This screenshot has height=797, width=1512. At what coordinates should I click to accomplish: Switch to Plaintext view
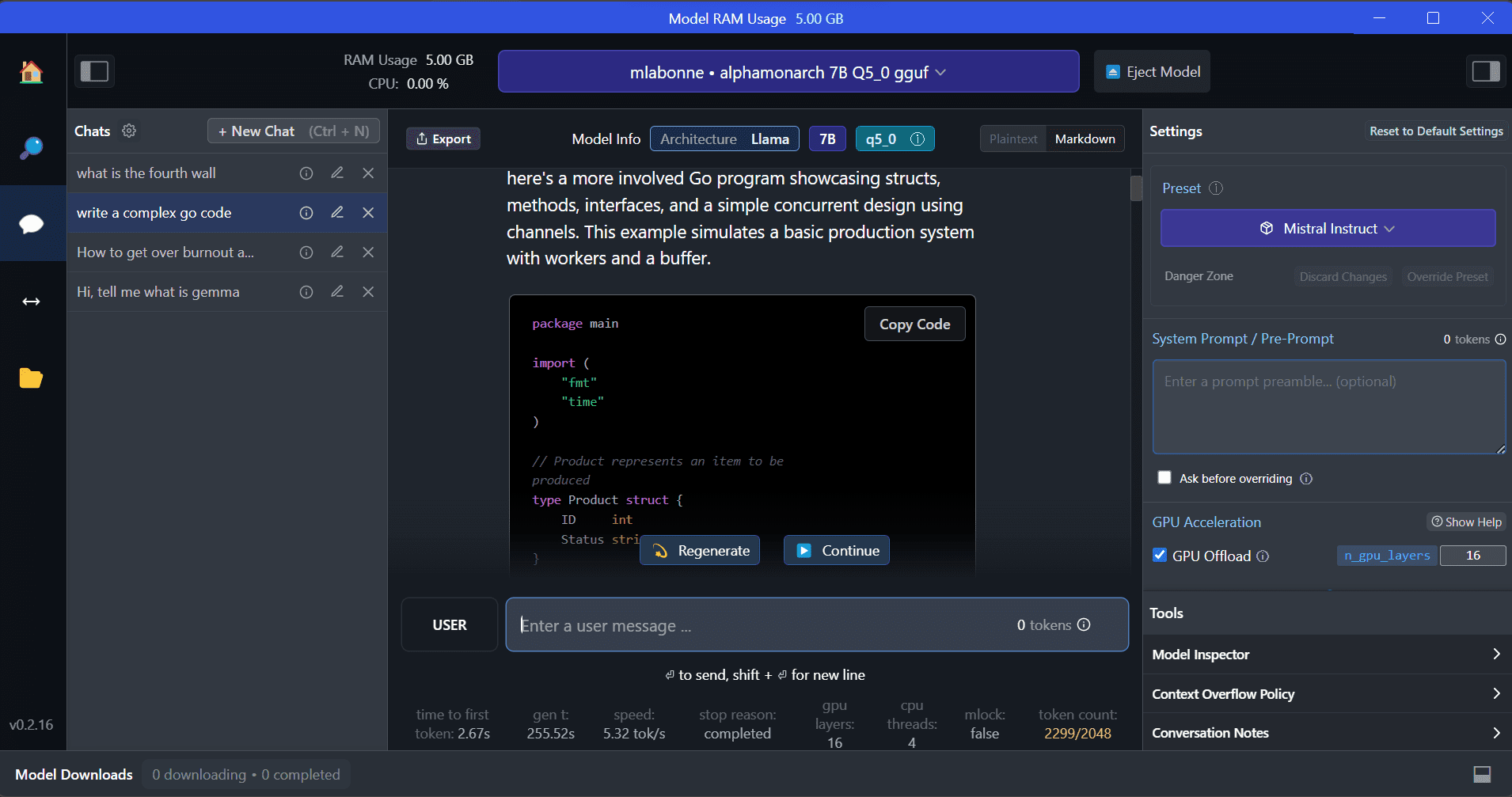point(1012,139)
